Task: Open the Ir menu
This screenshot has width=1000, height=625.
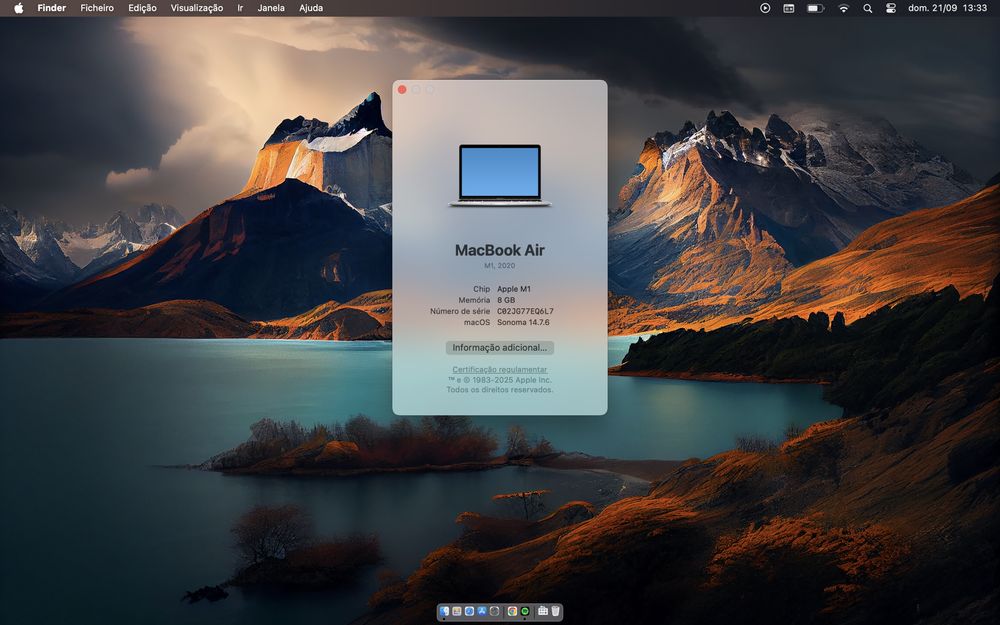Action: 240,8
